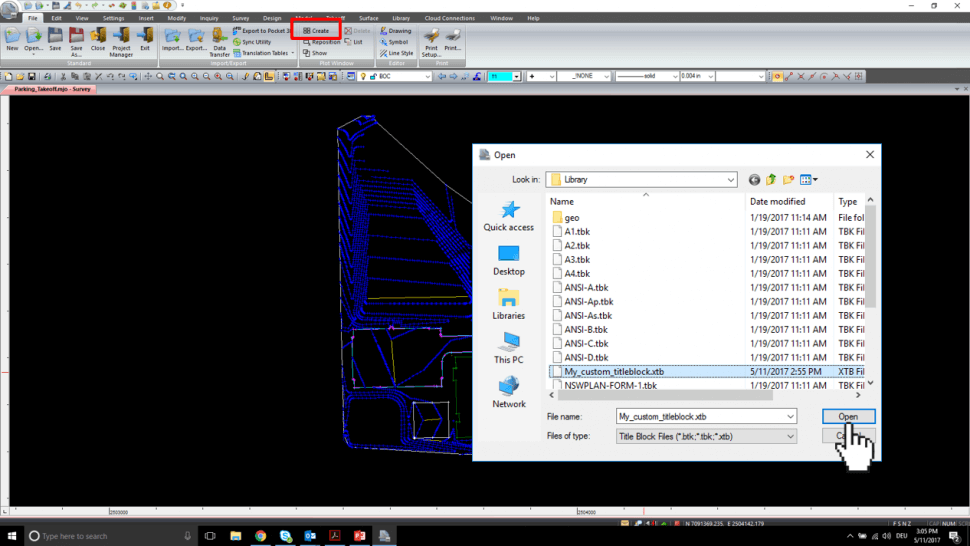
Task: Open Chrome from the Windows taskbar
Action: tap(260, 535)
